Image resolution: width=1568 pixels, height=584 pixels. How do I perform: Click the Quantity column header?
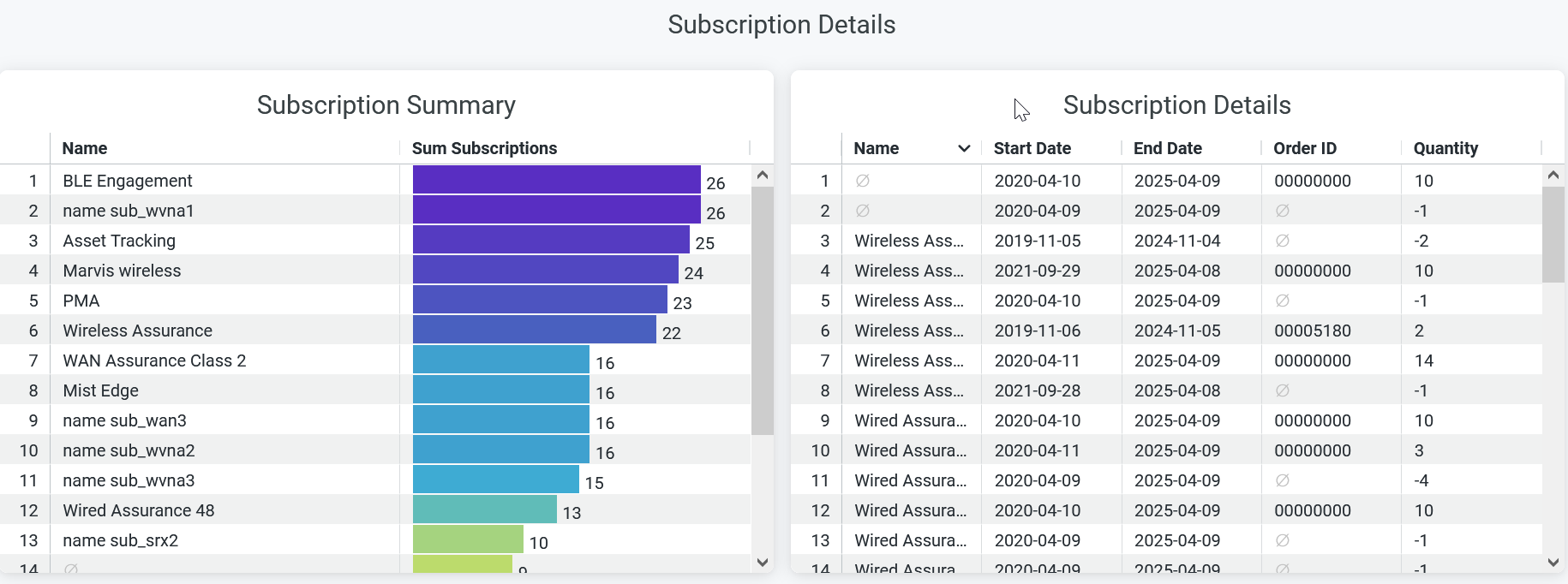pos(1445,149)
